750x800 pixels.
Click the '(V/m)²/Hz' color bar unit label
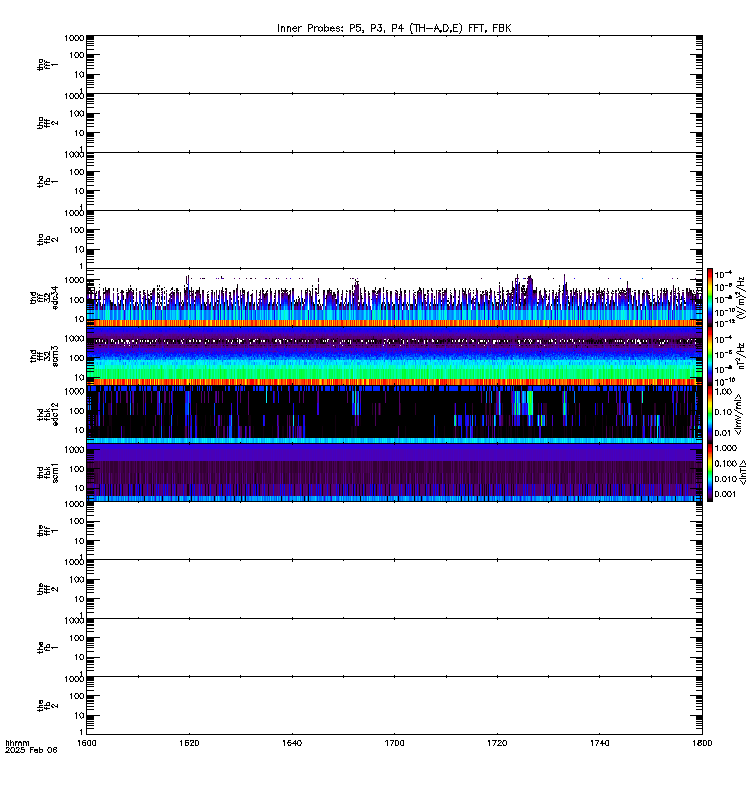coord(742,298)
